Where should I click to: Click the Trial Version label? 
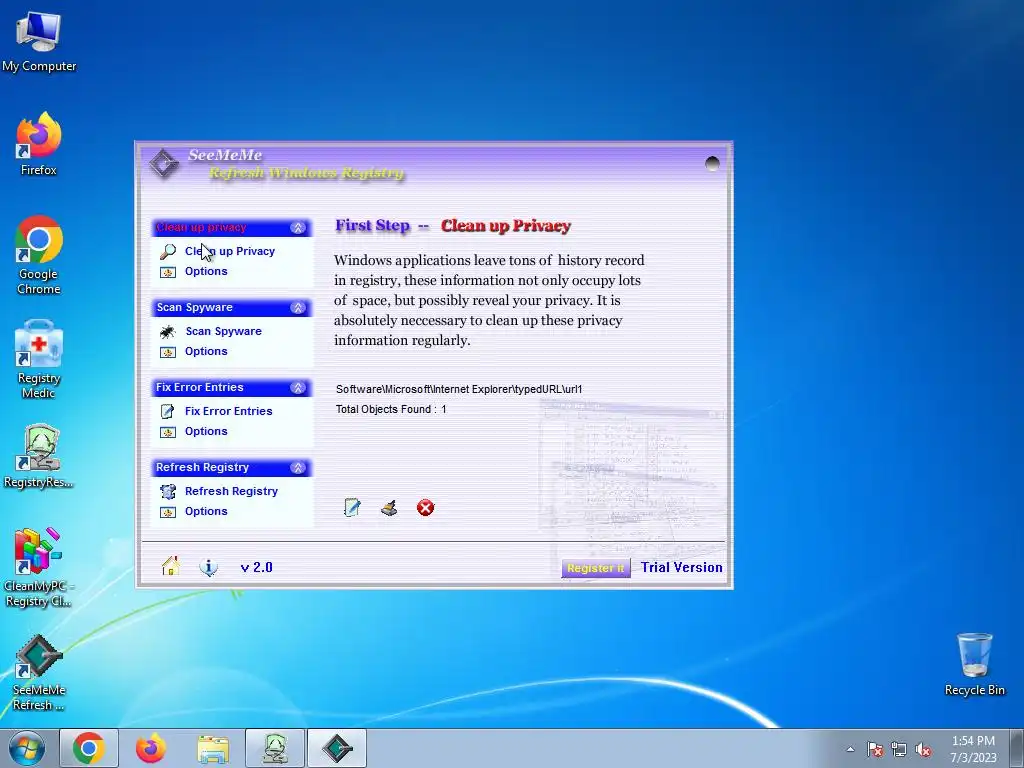681,568
